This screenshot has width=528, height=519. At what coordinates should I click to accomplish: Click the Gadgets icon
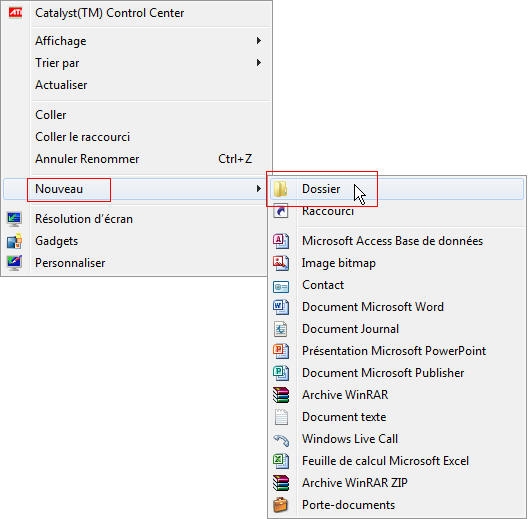click(14, 241)
